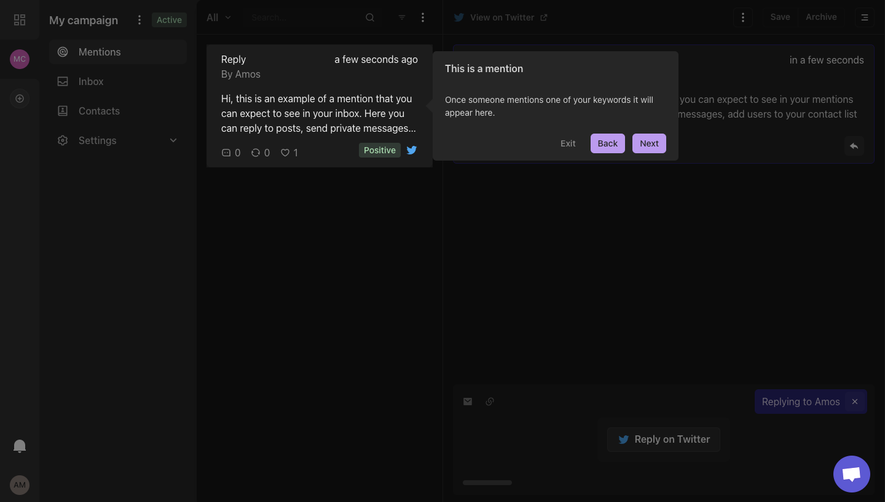Select the MC campaign avatar
Viewport: 885px width, 502px height.
[19, 59]
